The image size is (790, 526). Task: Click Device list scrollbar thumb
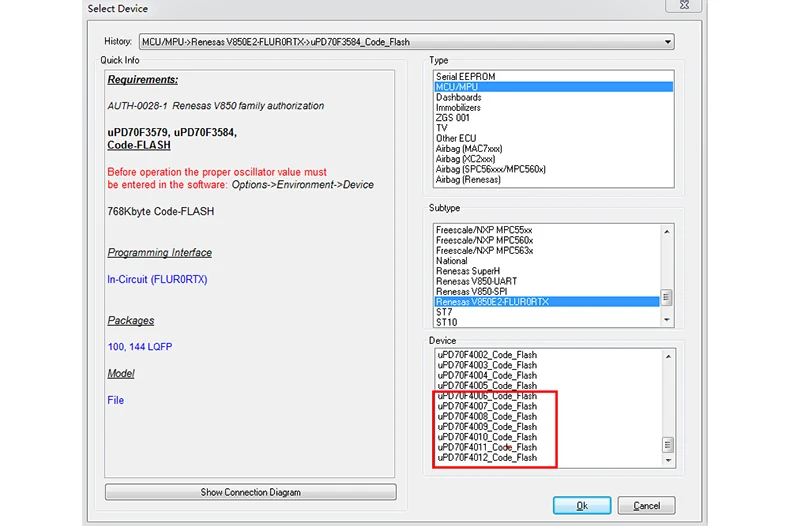point(668,445)
